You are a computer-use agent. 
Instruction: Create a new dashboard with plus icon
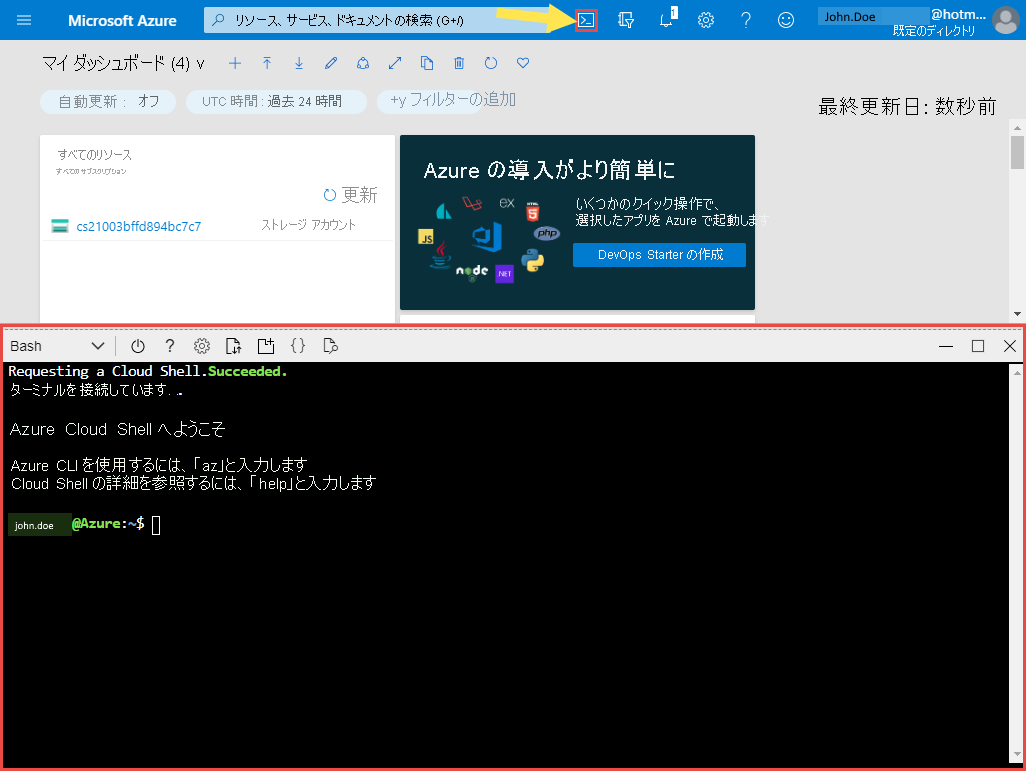[x=235, y=63]
